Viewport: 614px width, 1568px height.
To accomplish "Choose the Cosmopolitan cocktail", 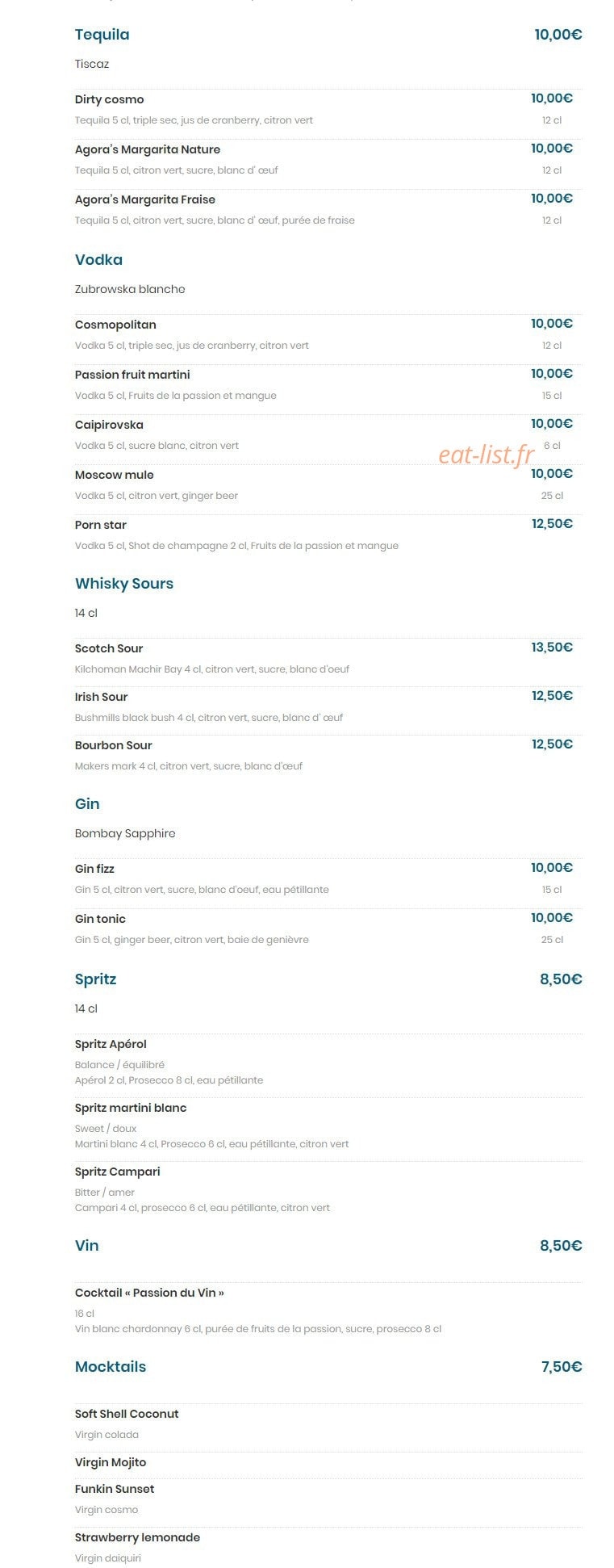I will tap(115, 325).
